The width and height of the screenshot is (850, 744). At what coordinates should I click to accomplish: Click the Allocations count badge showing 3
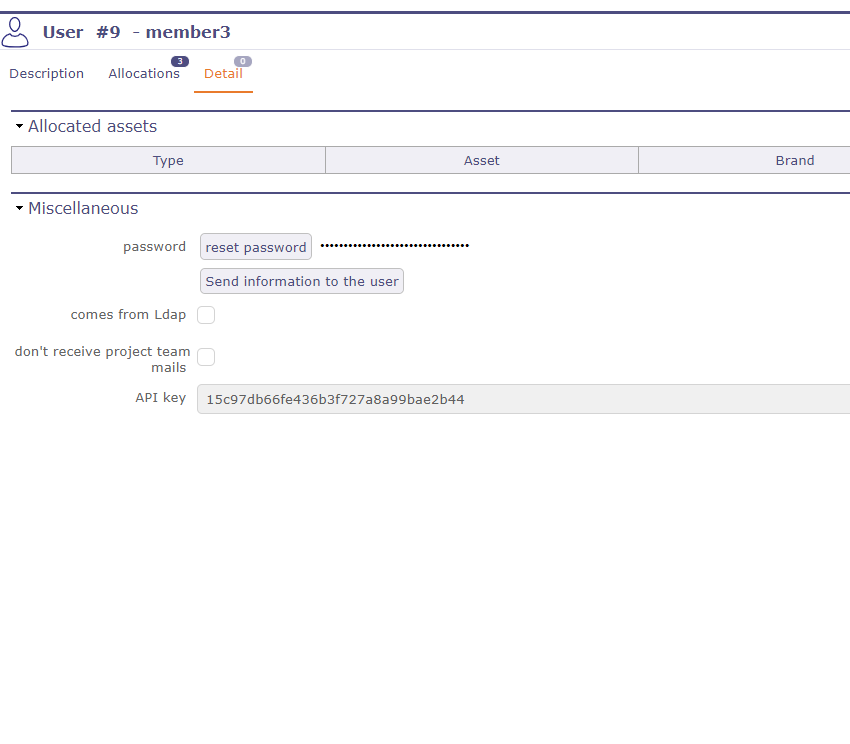180,61
